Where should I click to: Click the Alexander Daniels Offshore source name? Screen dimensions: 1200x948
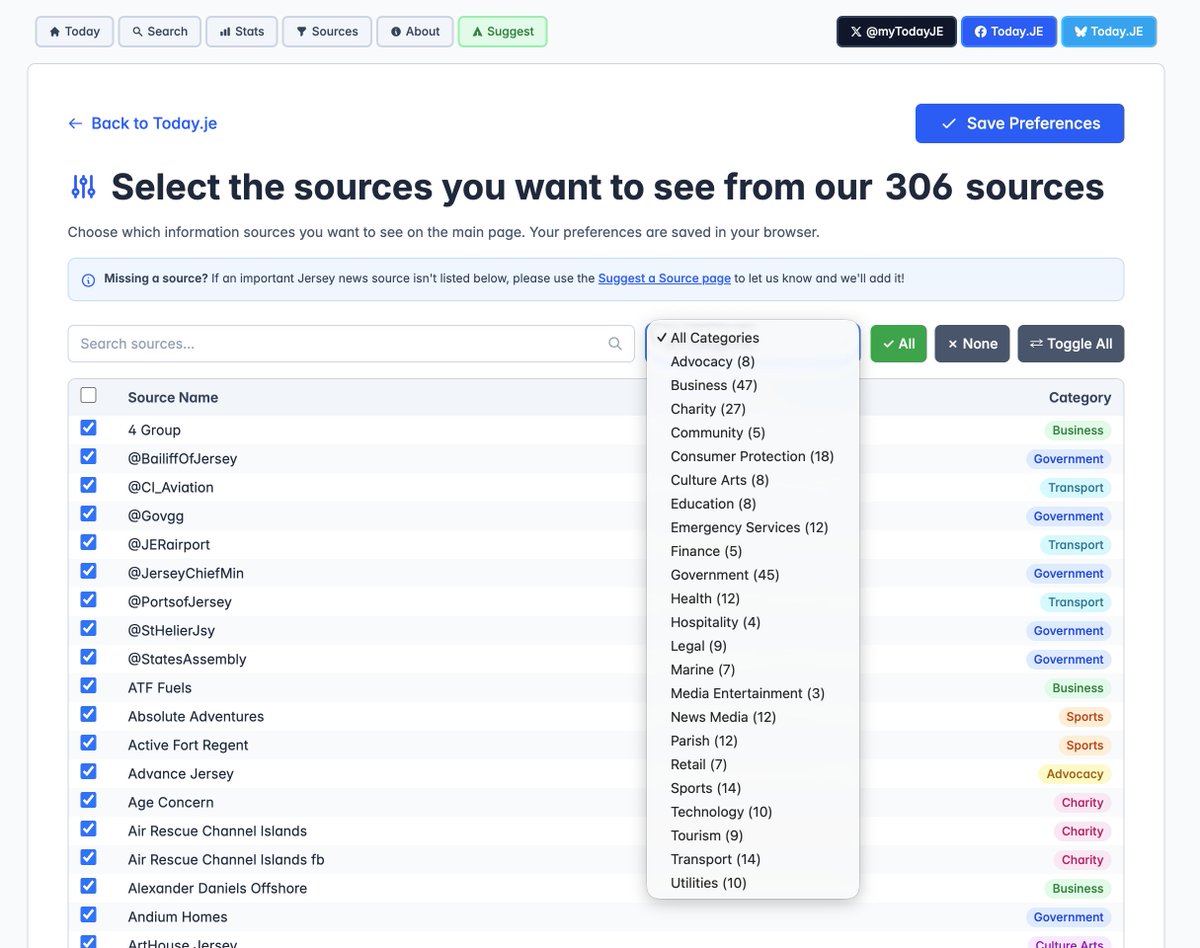pos(217,888)
